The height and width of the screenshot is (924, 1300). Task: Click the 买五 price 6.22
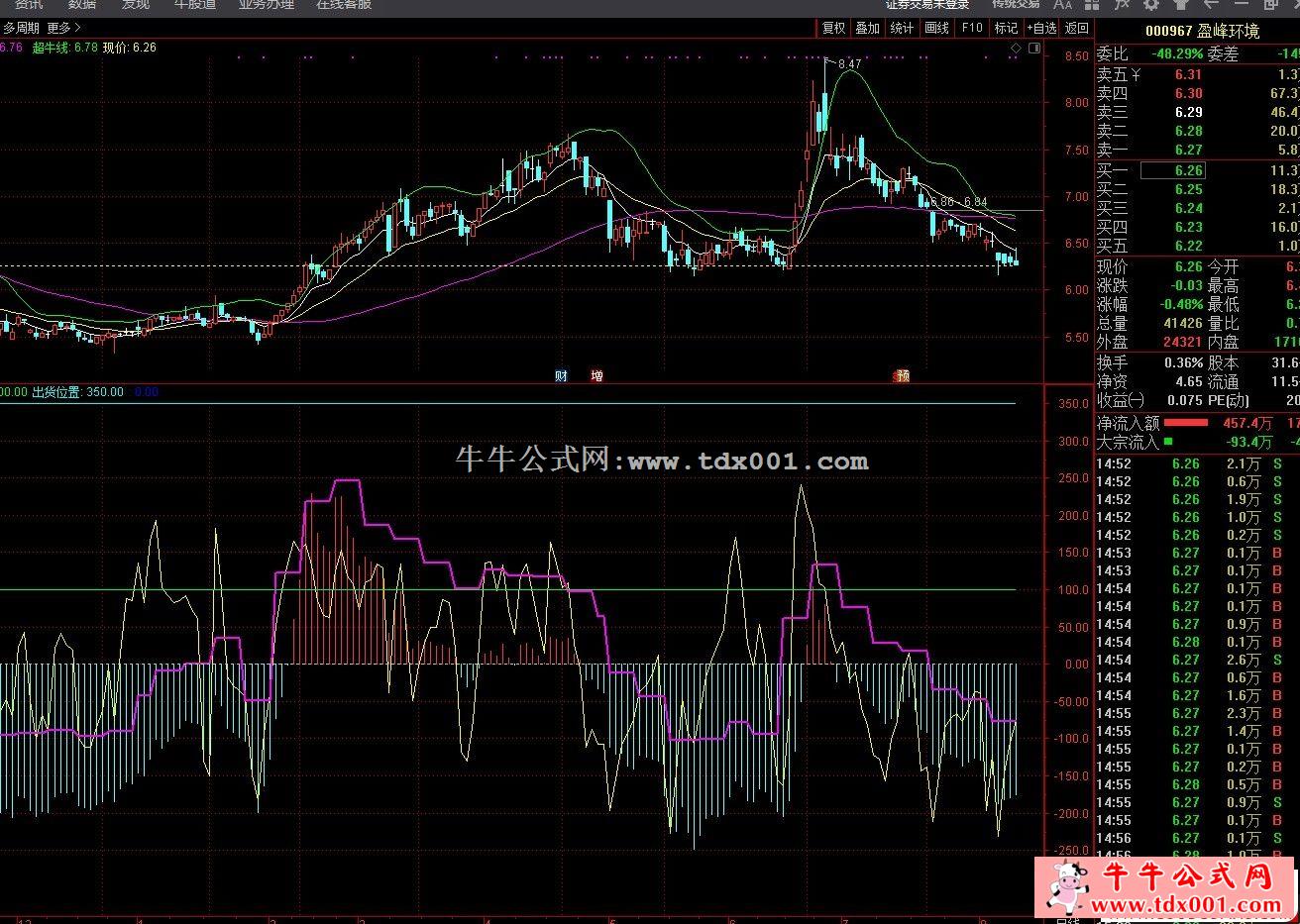(1189, 246)
